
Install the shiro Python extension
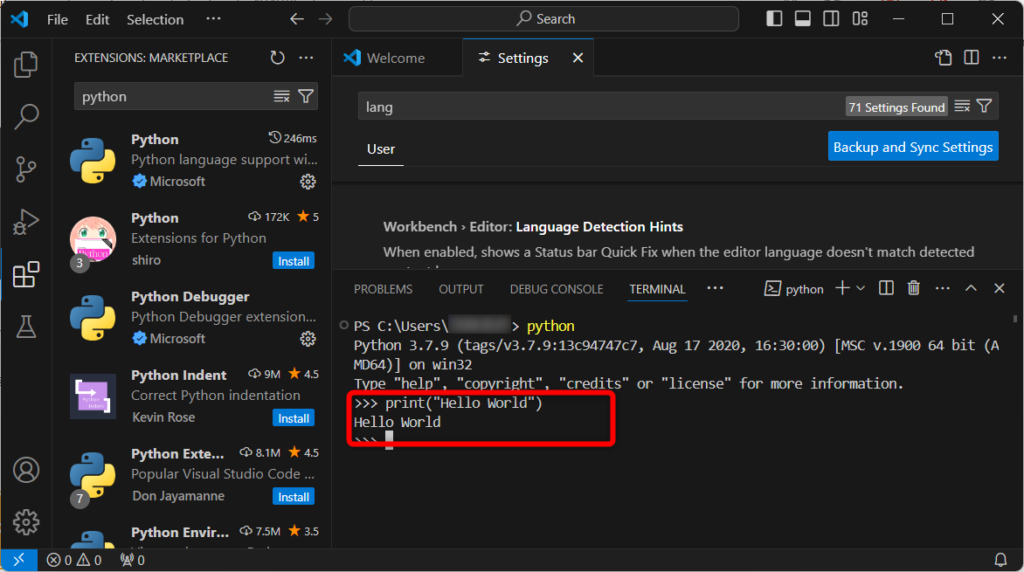(x=293, y=261)
